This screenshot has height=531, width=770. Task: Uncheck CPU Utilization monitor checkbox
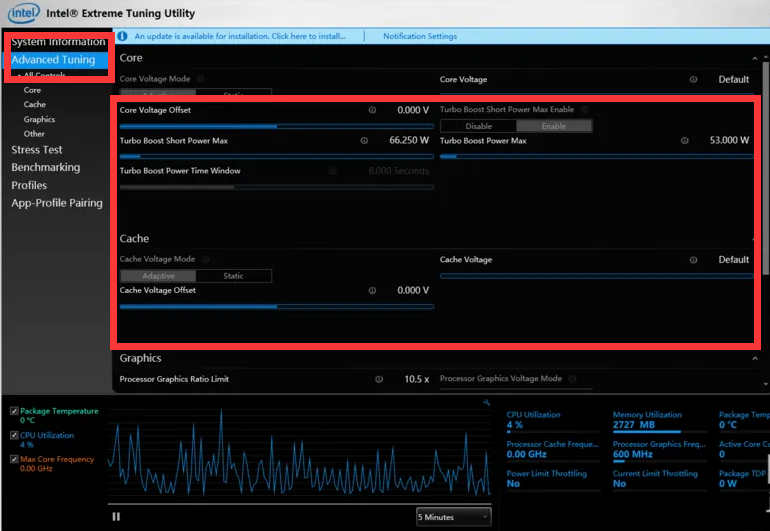click(x=14, y=435)
